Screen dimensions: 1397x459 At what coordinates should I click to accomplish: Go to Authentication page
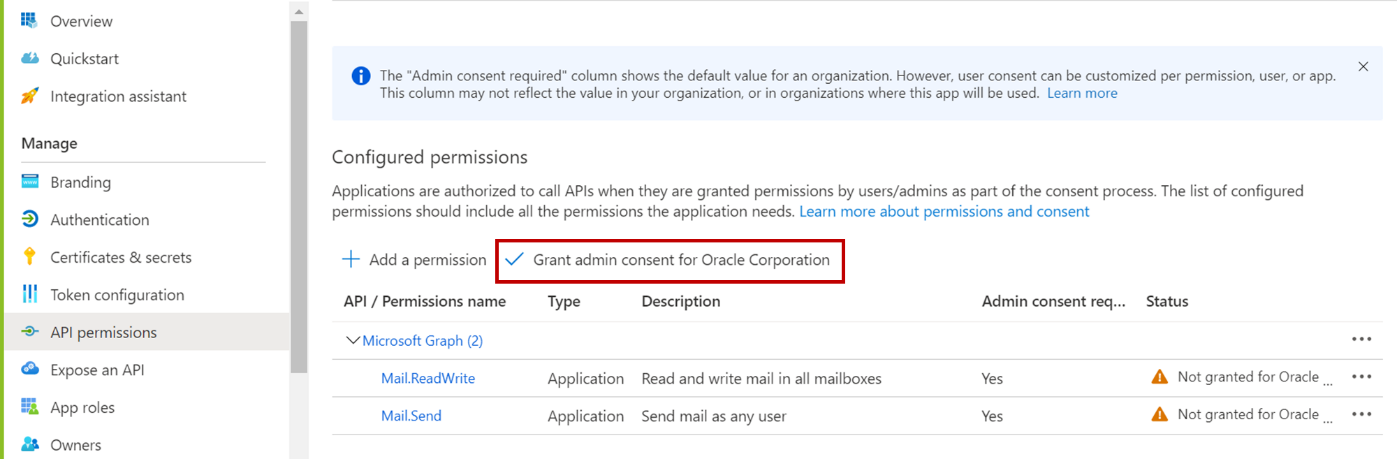click(100, 220)
